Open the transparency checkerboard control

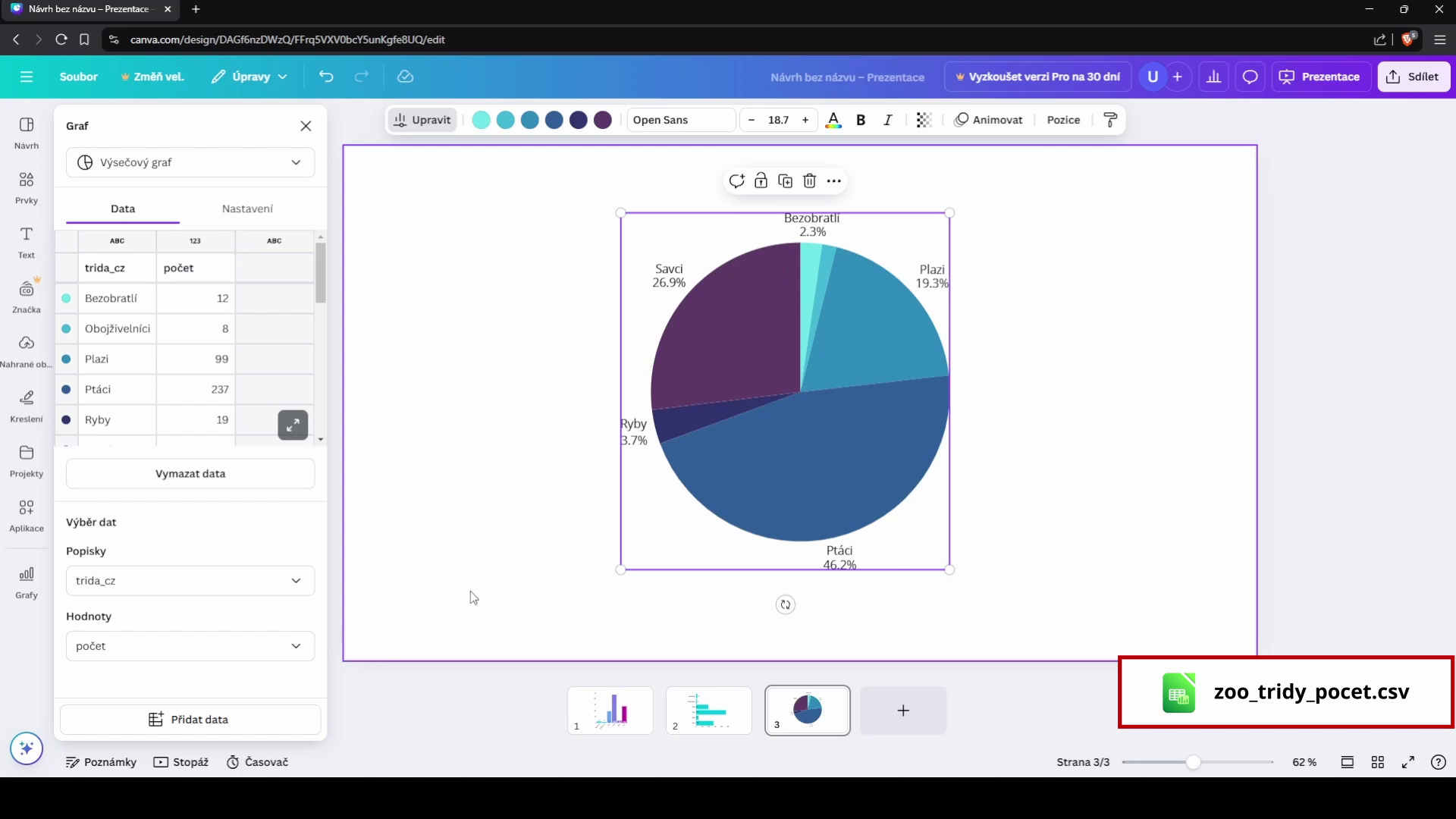pyautogui.click(x=924, y=120)
